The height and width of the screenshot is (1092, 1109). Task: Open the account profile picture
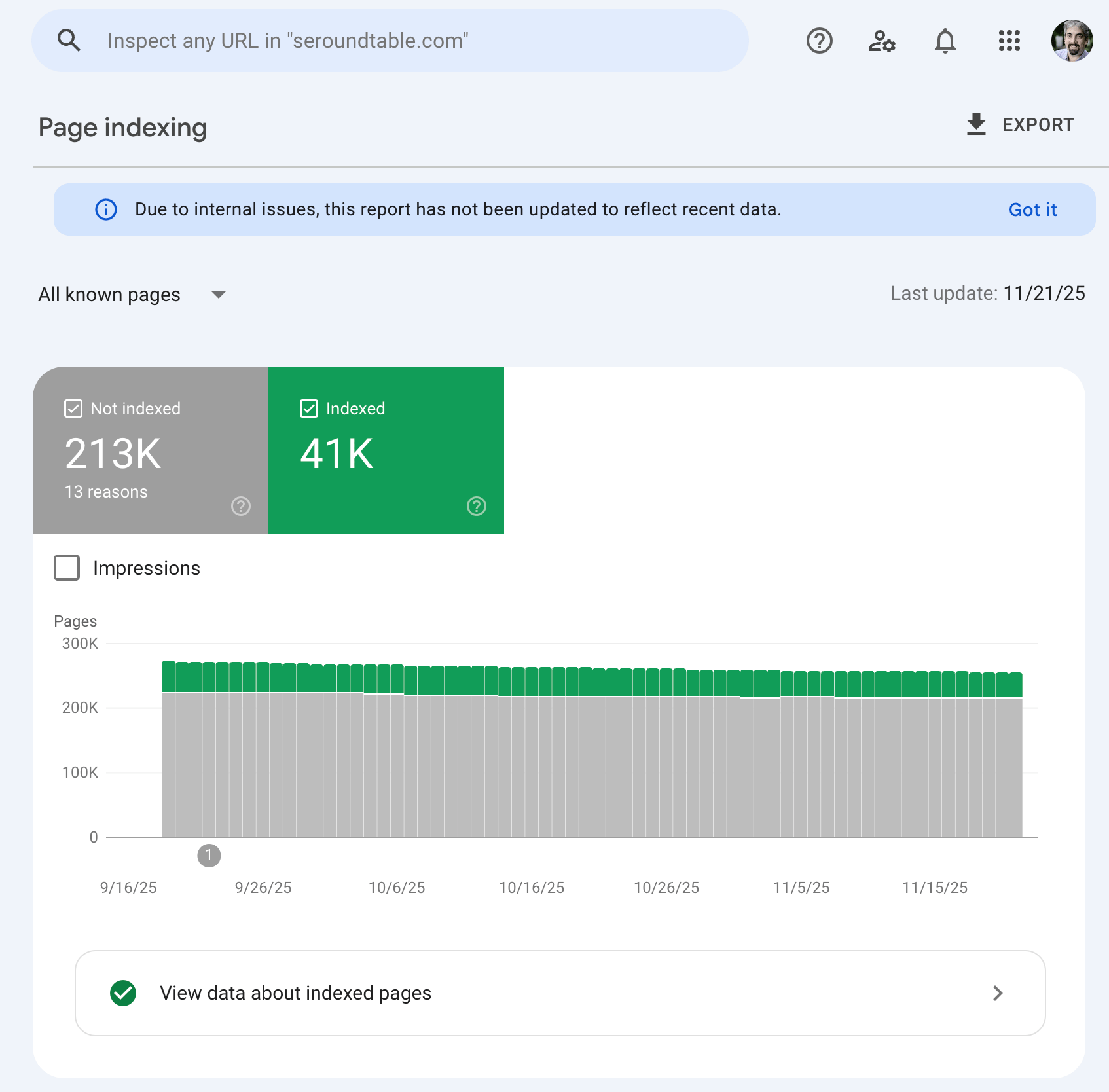(1072, 41)
